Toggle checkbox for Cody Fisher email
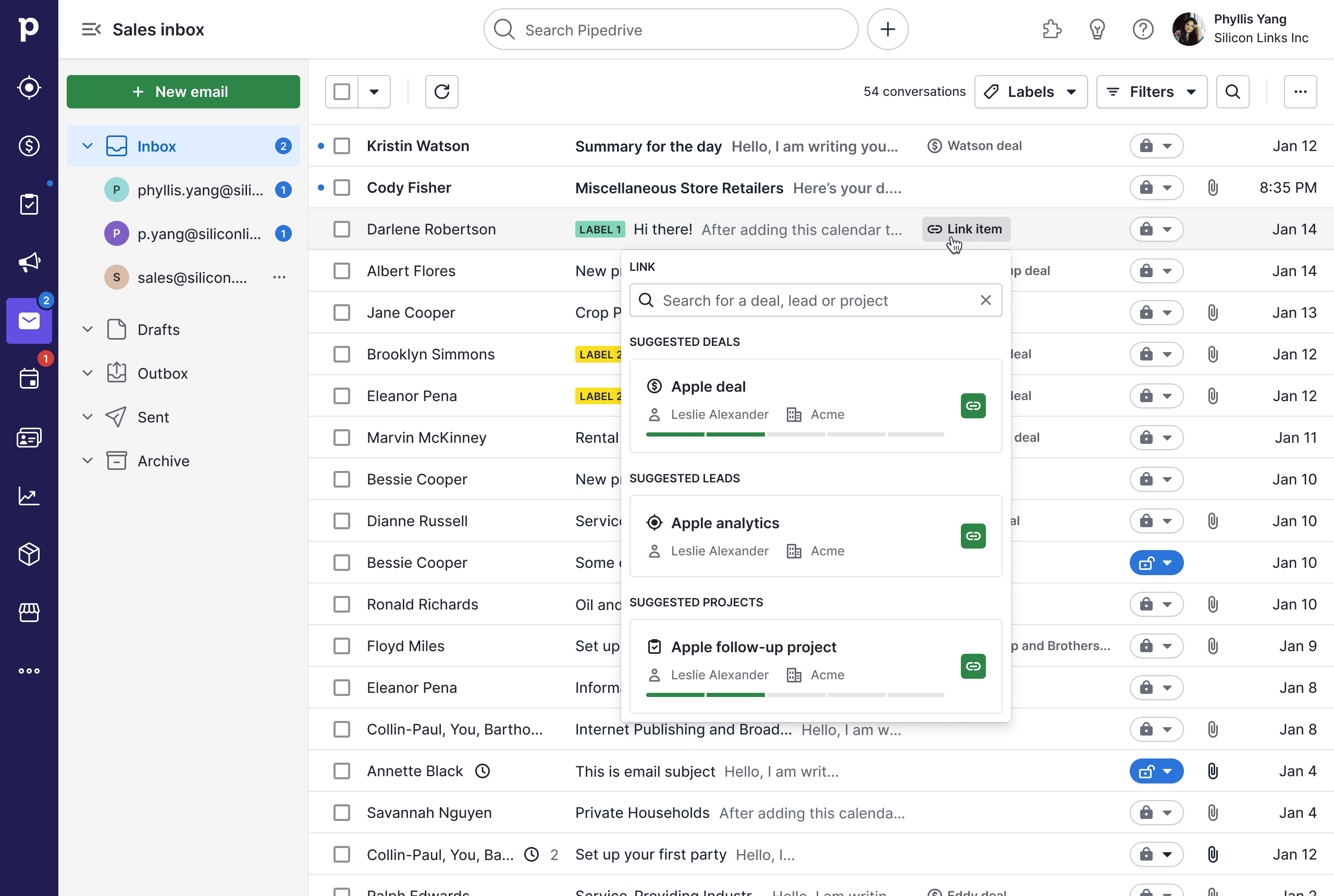 342,187
